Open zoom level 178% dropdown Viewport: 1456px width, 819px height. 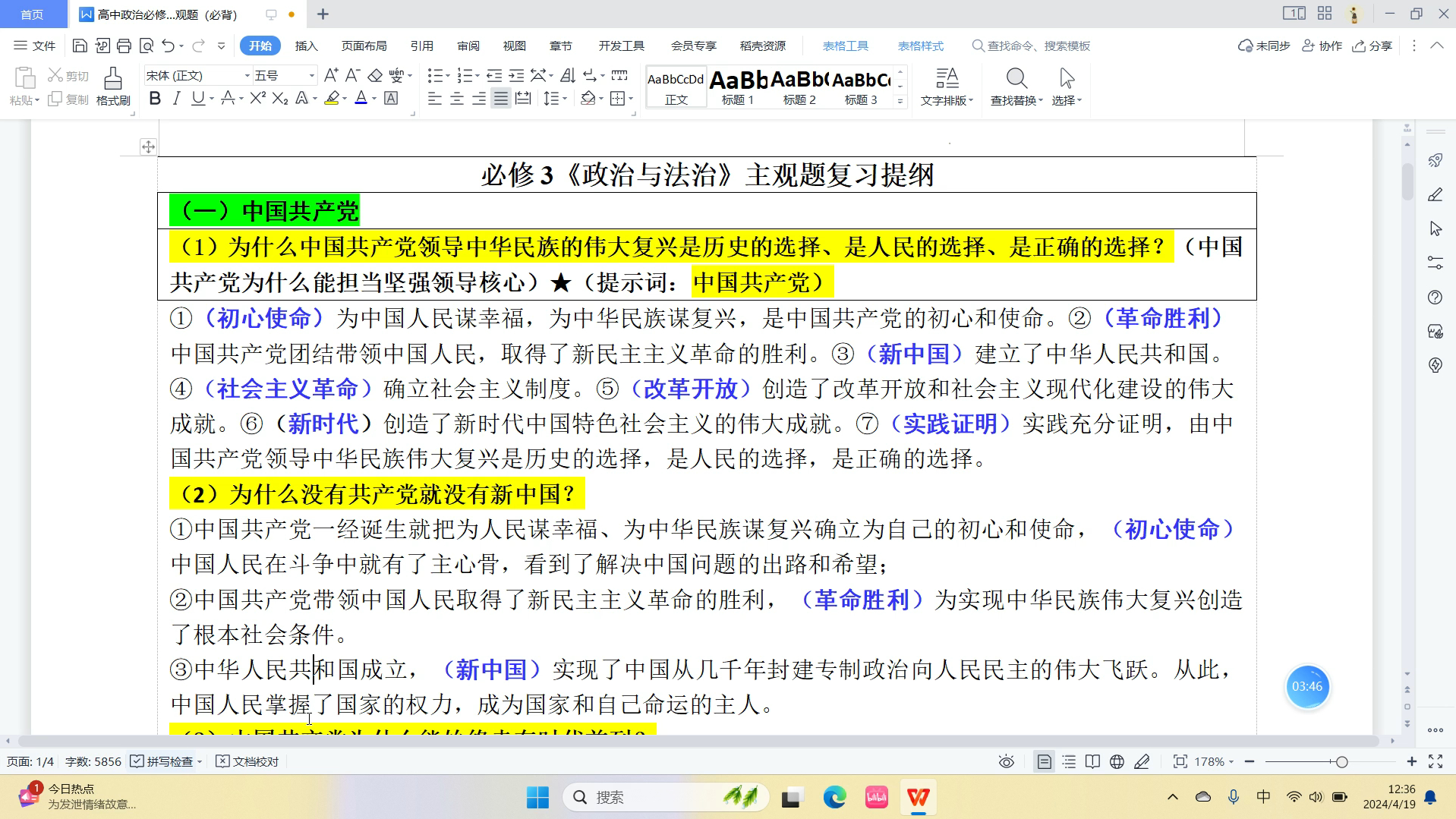pyautogui.click(x=1214, y=761)
